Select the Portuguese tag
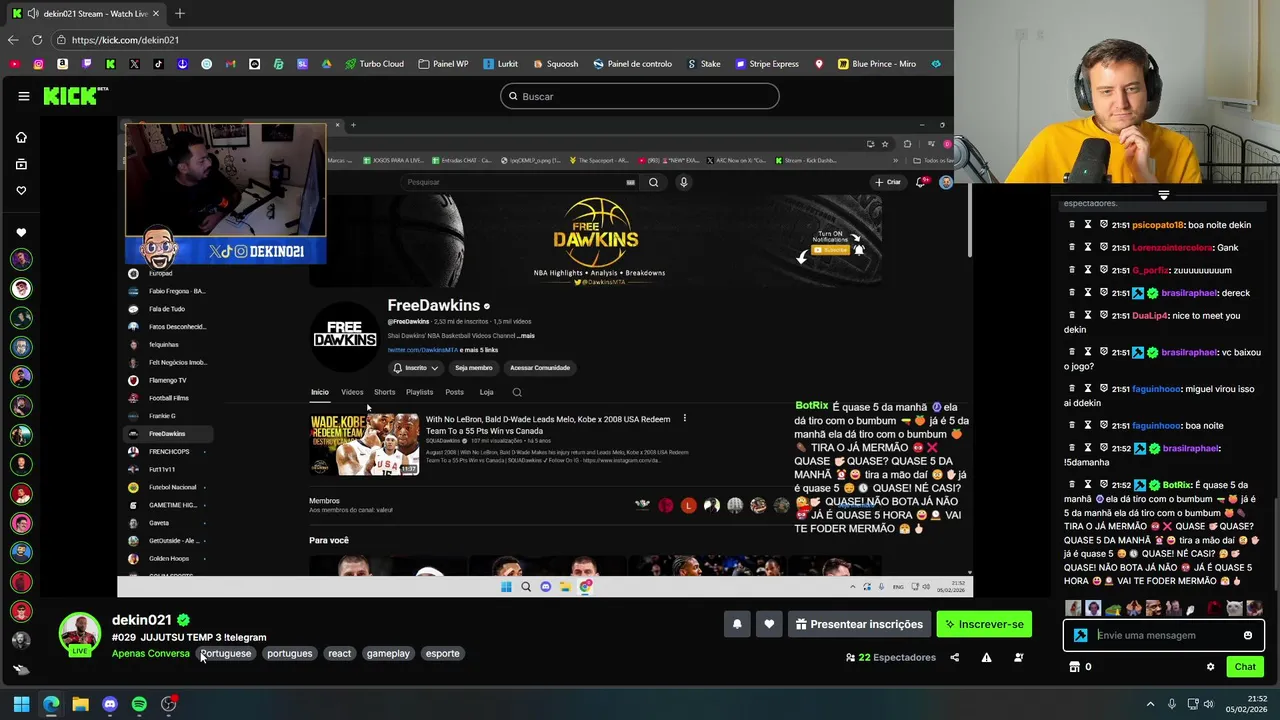This screenshot has width=1280, height=720. click(226, 653)
